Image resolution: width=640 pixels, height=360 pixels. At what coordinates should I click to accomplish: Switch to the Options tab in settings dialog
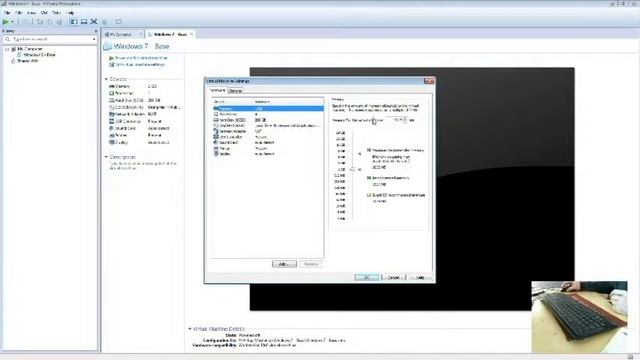coord(235,91)
